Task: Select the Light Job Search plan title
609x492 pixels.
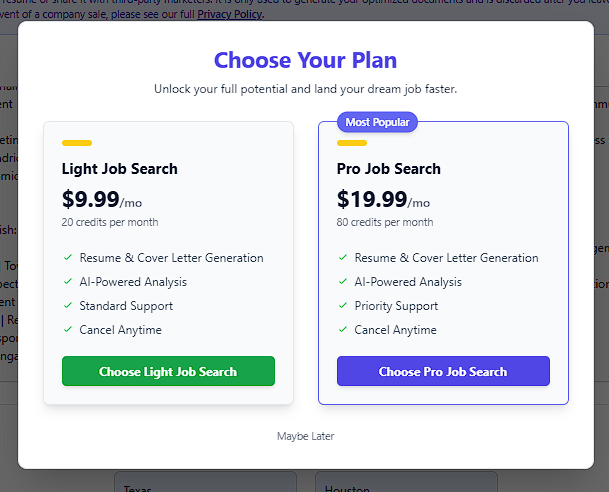Action: tap(120, 169)
